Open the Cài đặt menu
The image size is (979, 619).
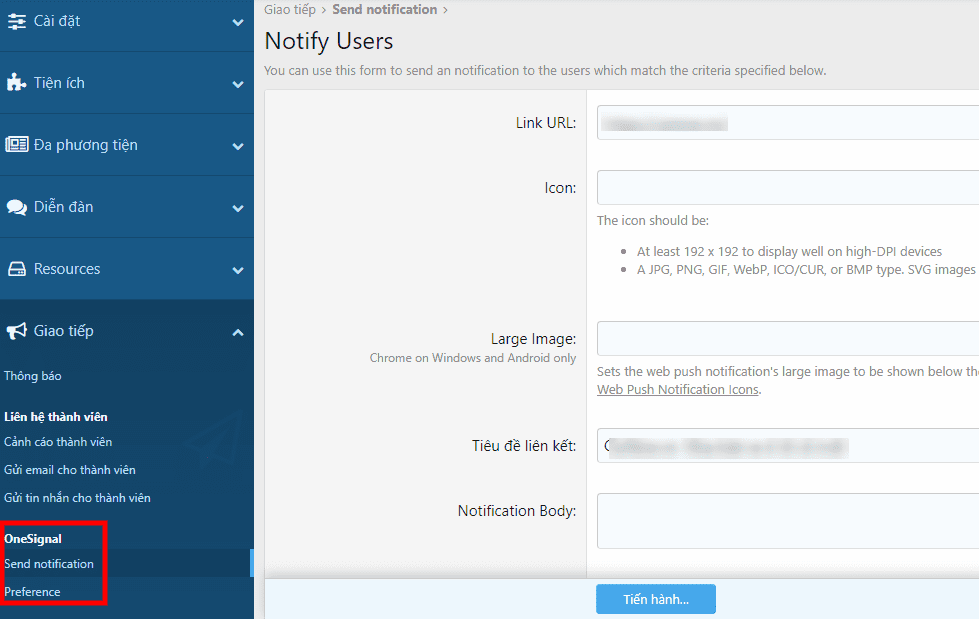coord(127,21)
